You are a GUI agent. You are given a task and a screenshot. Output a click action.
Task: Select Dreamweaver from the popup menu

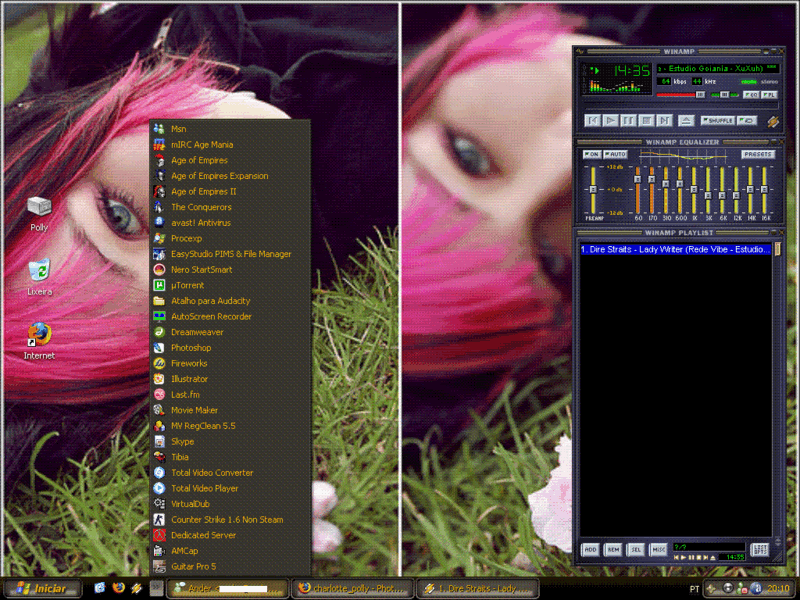pyautogui.click(x=197, y=332)
